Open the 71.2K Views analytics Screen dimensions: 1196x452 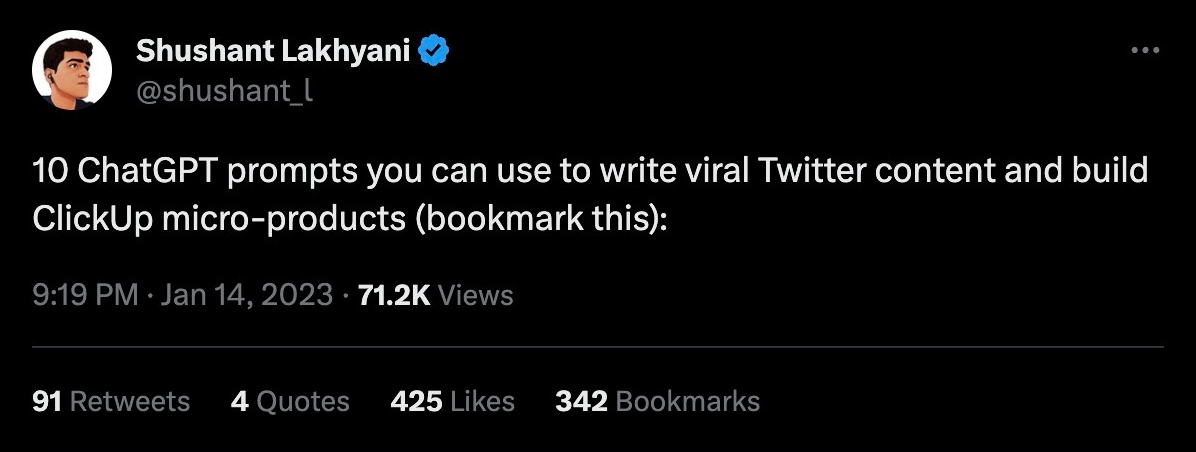point(435,295)
